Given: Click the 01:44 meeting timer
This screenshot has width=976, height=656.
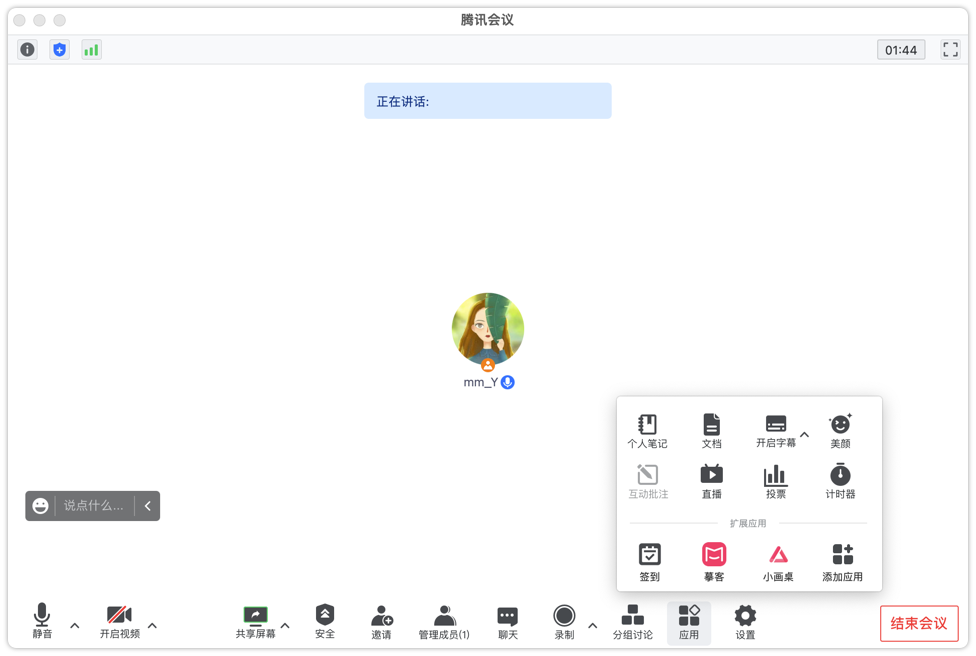Looking at the screenshot, I should [901, 50].
